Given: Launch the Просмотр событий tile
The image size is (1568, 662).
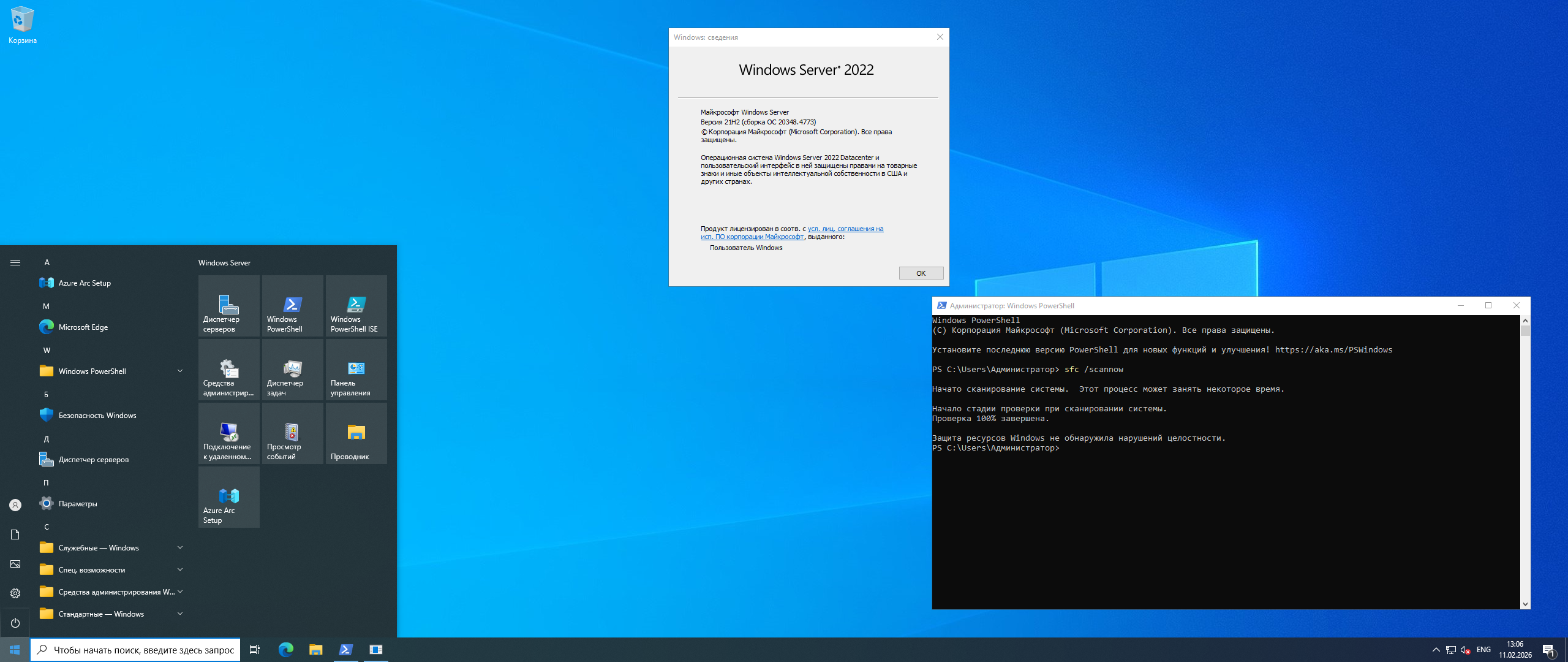Looking at the screenshot, I should 292,433.
